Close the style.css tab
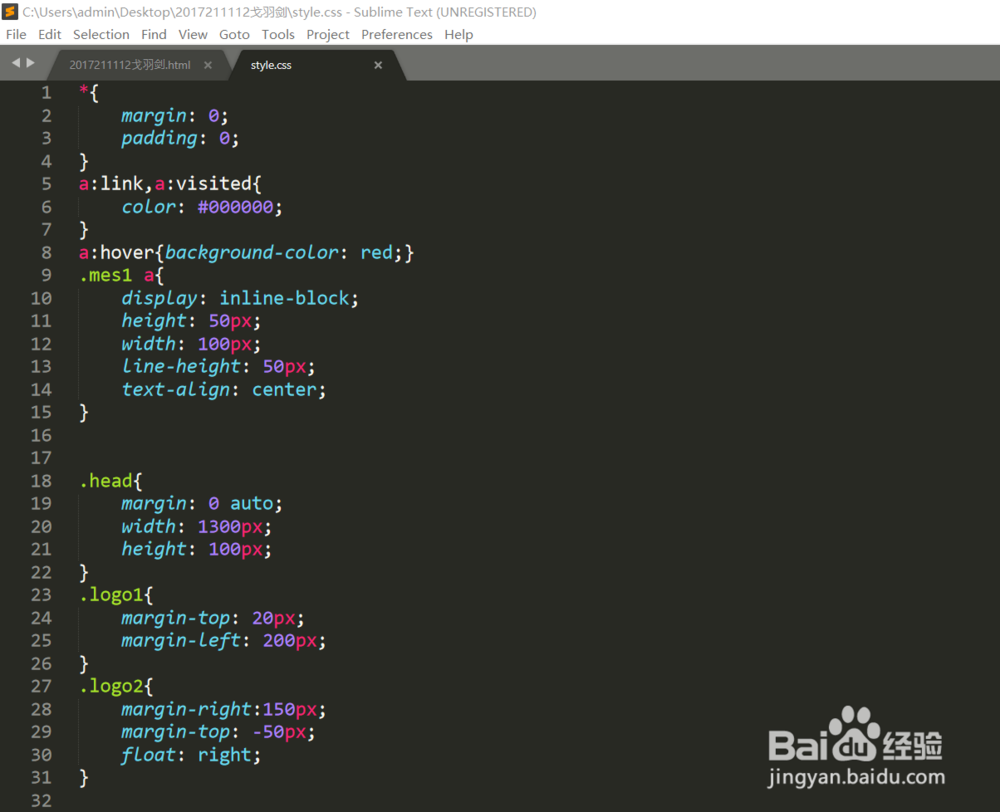This screenshot has height=812, width=1000. [x=378, y=65]
